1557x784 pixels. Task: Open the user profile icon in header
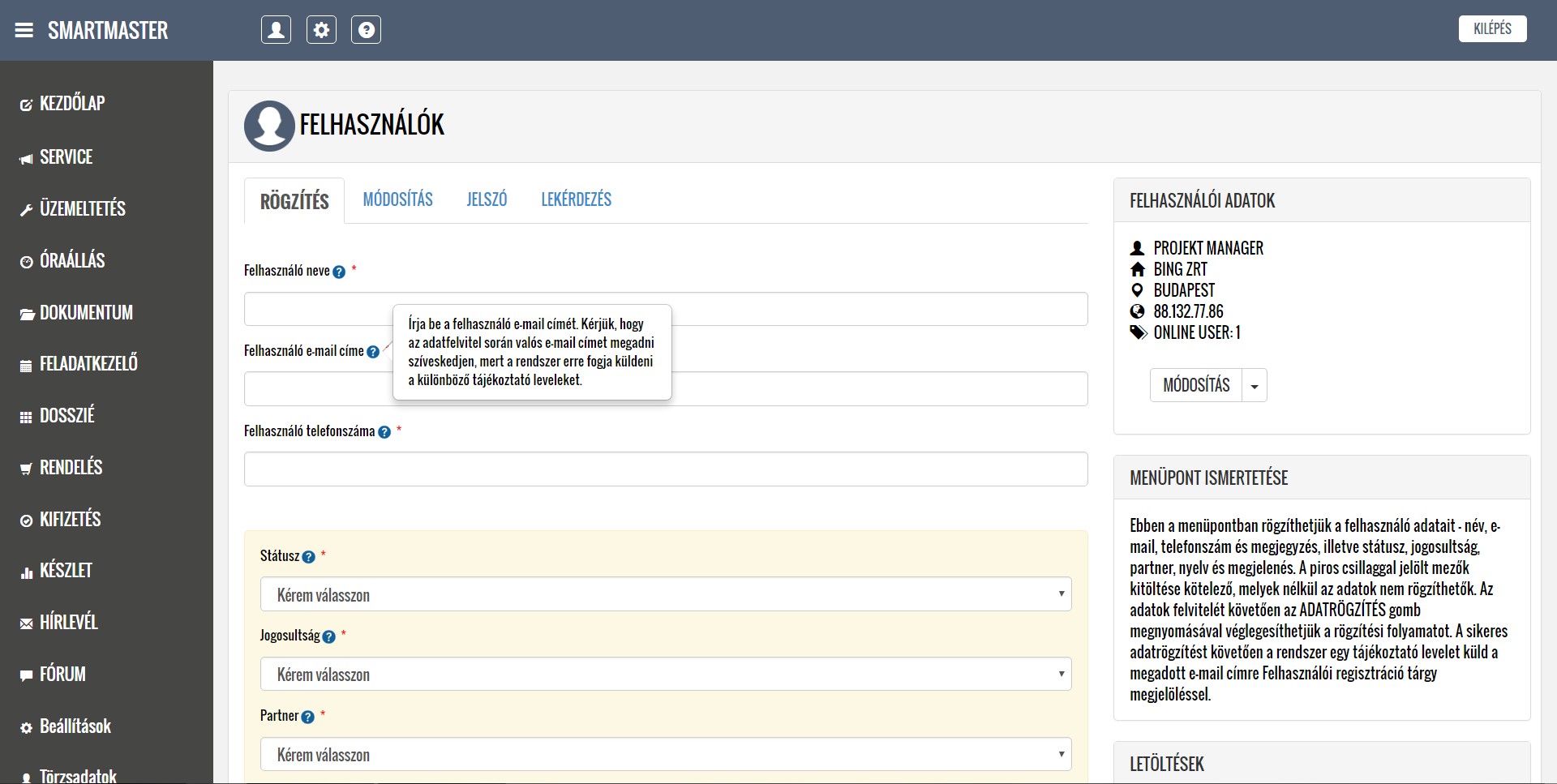276,30
